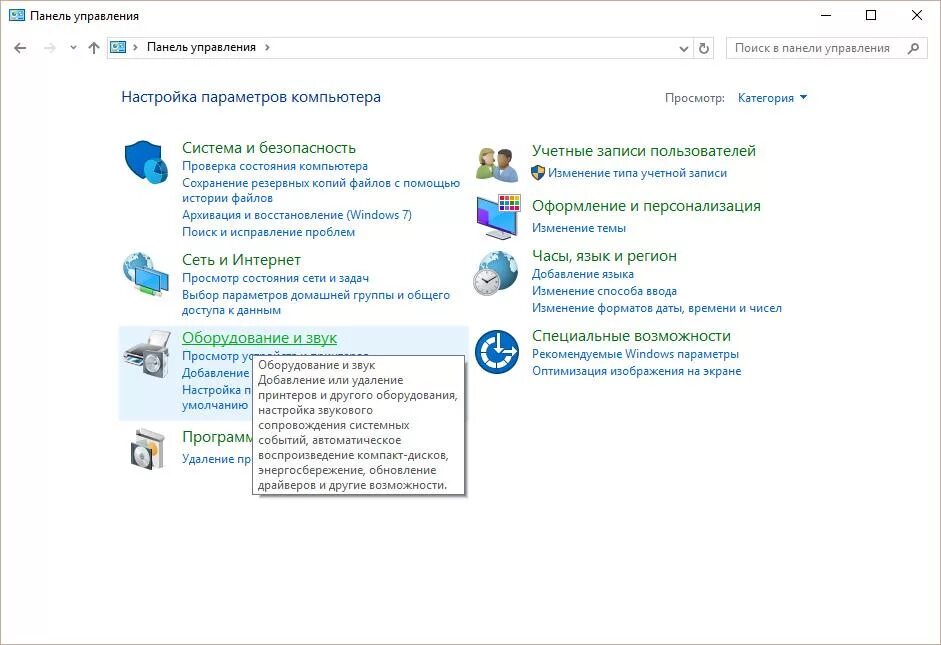The width and height of the screenshot is (941, 645).
Task: Open Проверка состояния компьютера link
Action: click(x=275, y=166)
